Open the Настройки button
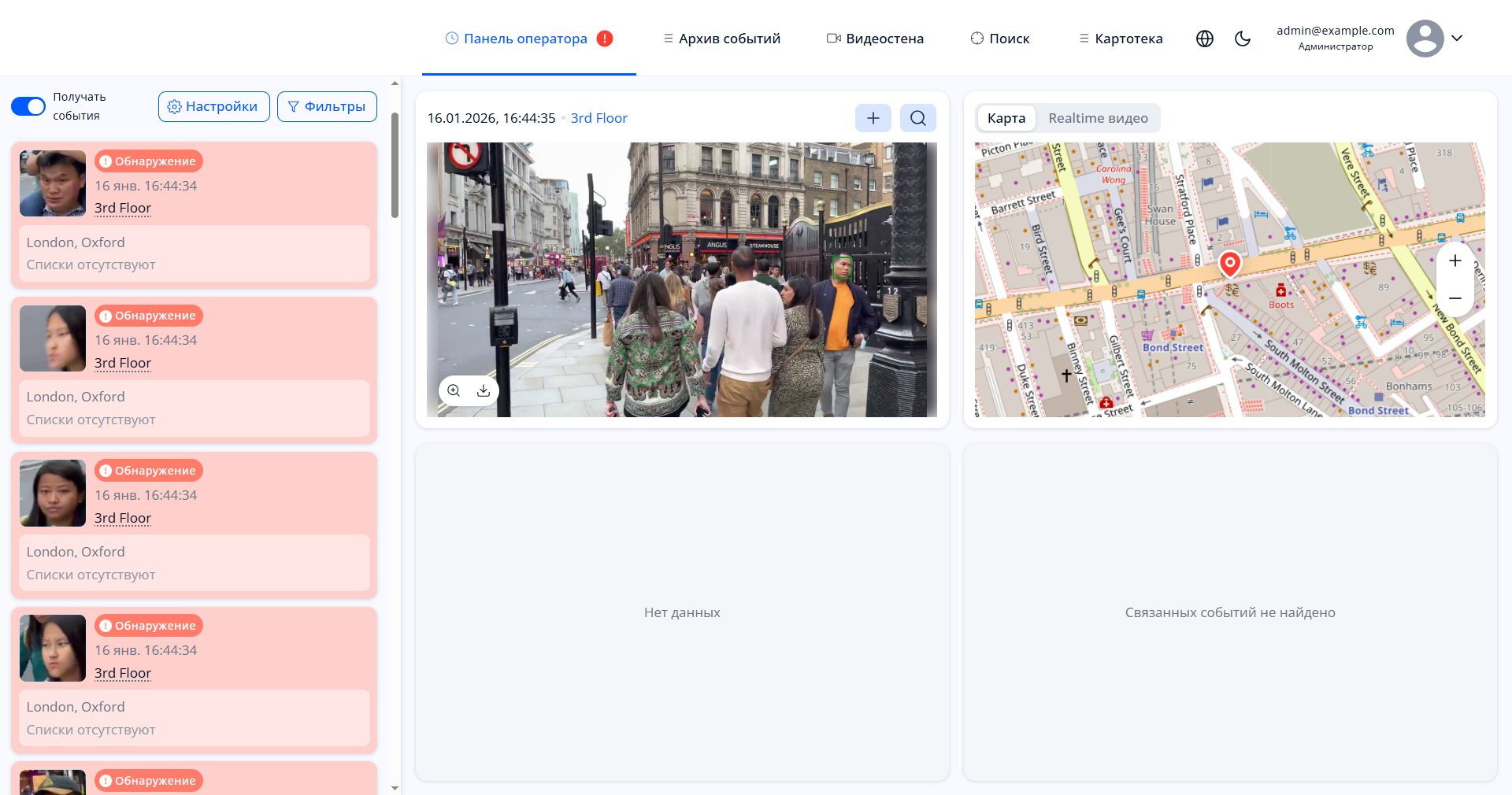 coord(213,106)
